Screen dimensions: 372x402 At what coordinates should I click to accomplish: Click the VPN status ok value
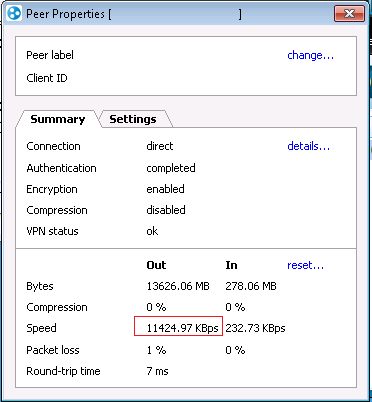pos(152,231)
